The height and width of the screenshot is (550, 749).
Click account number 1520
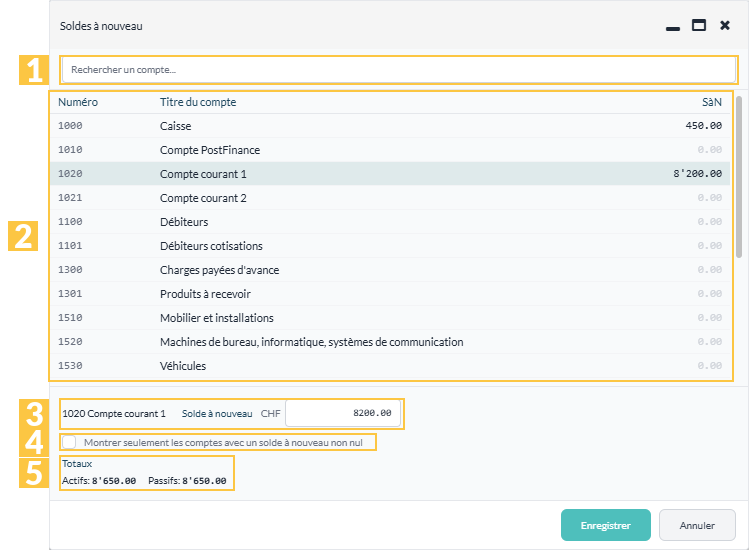(x=70, y=342)
